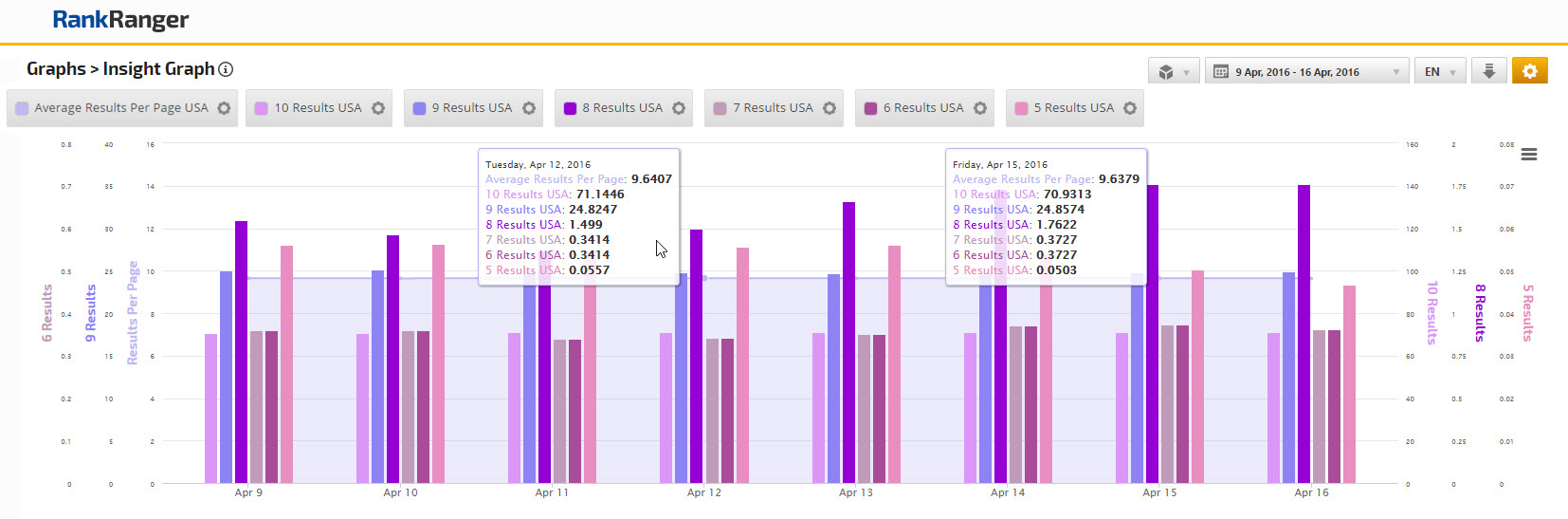The image size is (1568, 519).
Task: Click the Graphs breadcrumb link
Action: pyautogui.click(x=56, y=69)
